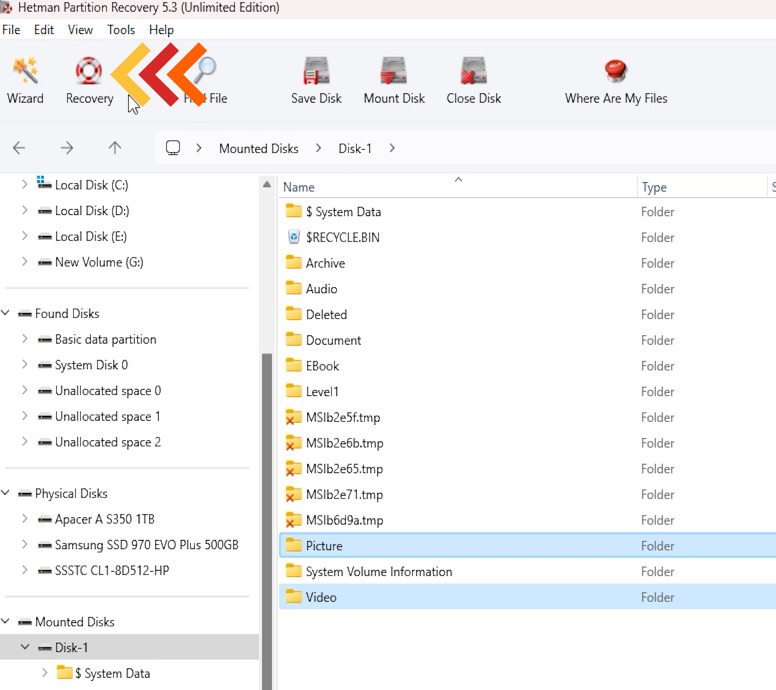Click the Archive folder icon

click(293, 263)
